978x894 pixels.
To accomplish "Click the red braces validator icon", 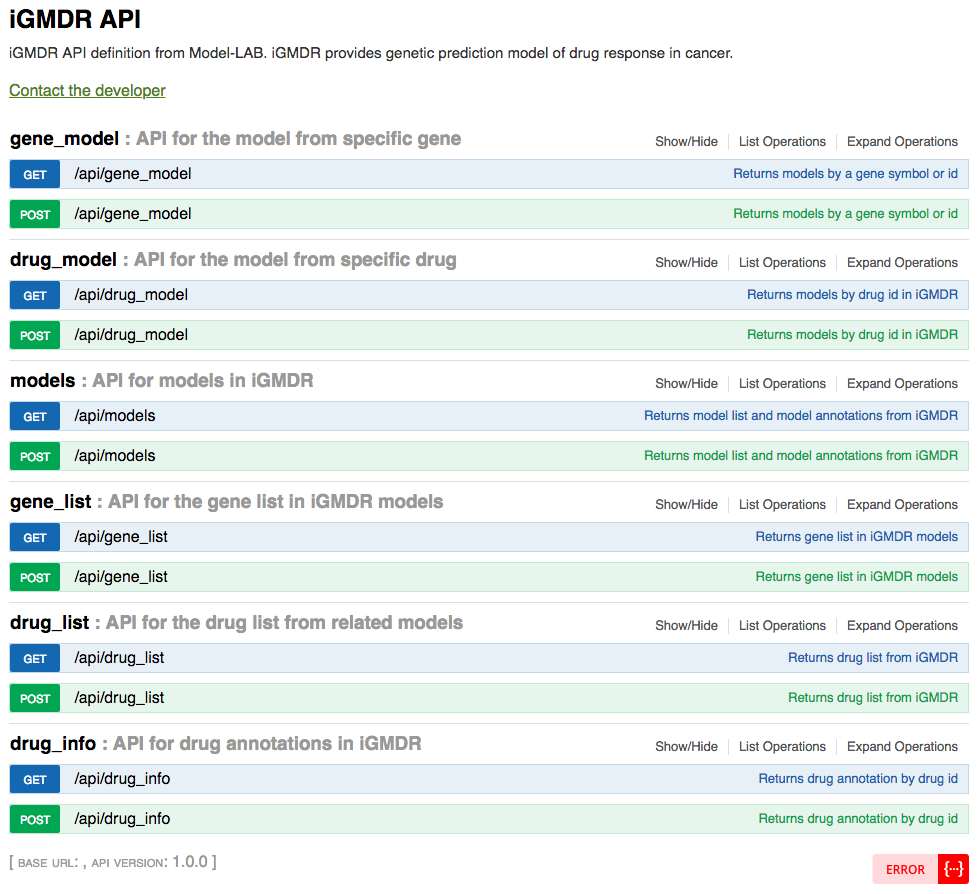I will point(953,870).
